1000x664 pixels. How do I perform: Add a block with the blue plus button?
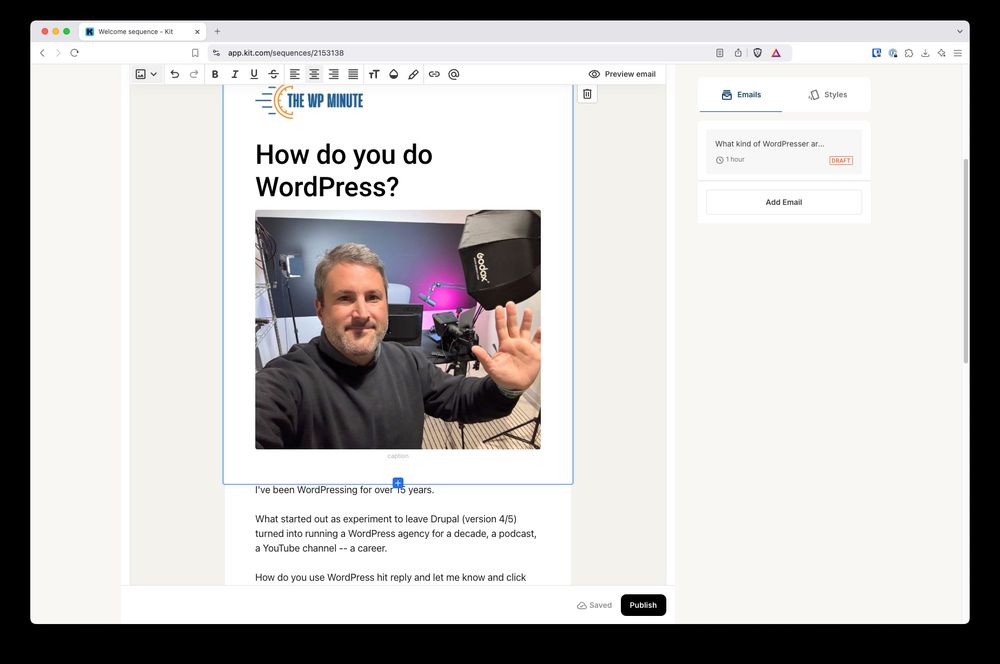[x=398, y=483]
